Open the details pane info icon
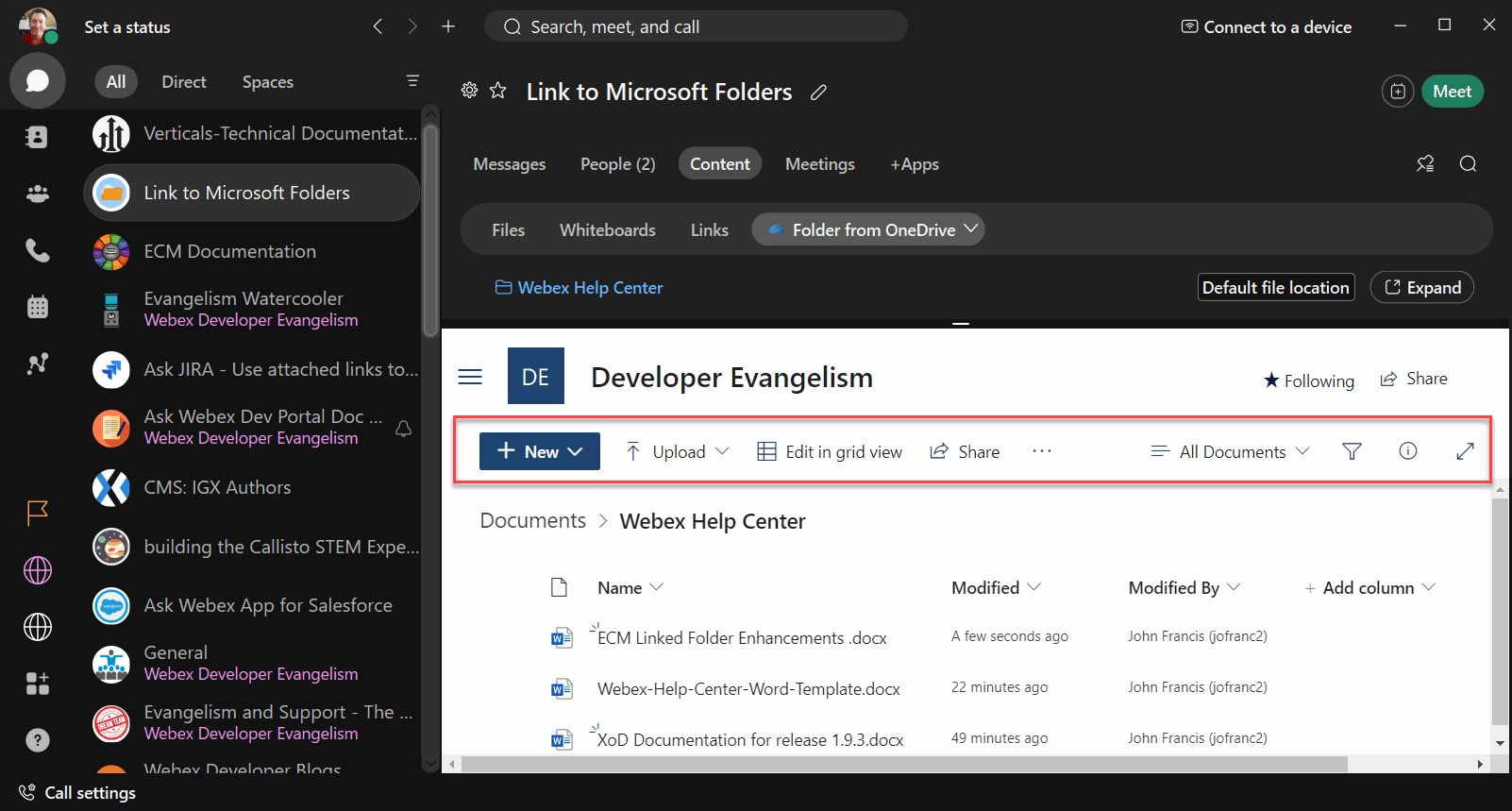This screenshot has height=811, width=1512. coord(1407,451)
